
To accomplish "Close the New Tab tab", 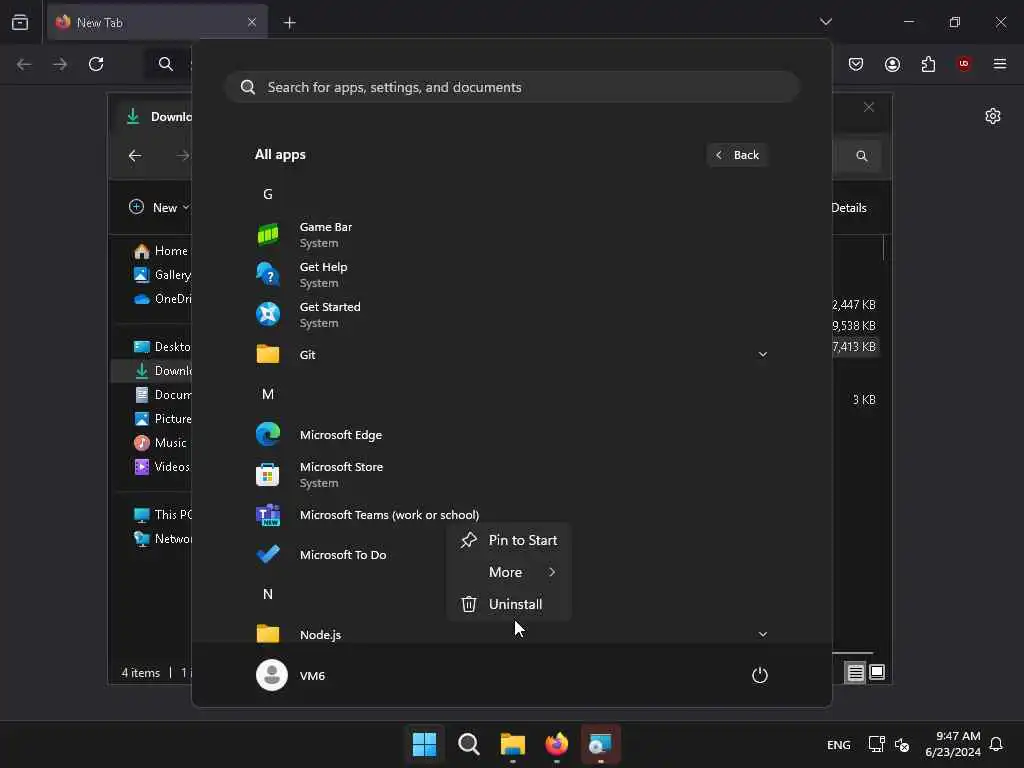I will tap(251, 23).
